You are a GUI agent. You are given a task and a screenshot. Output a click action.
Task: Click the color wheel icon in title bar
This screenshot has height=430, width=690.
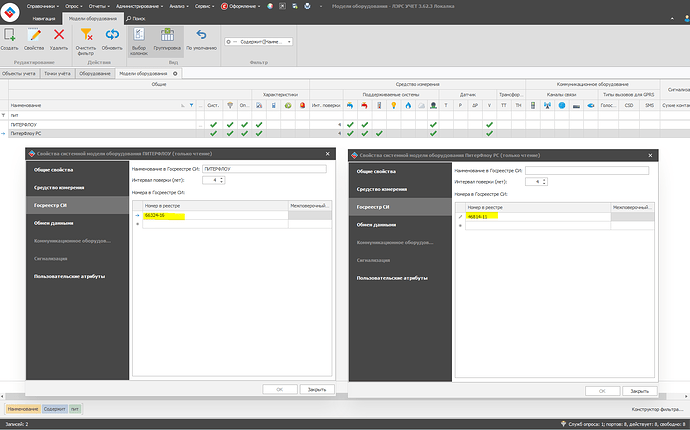[270, 6]
